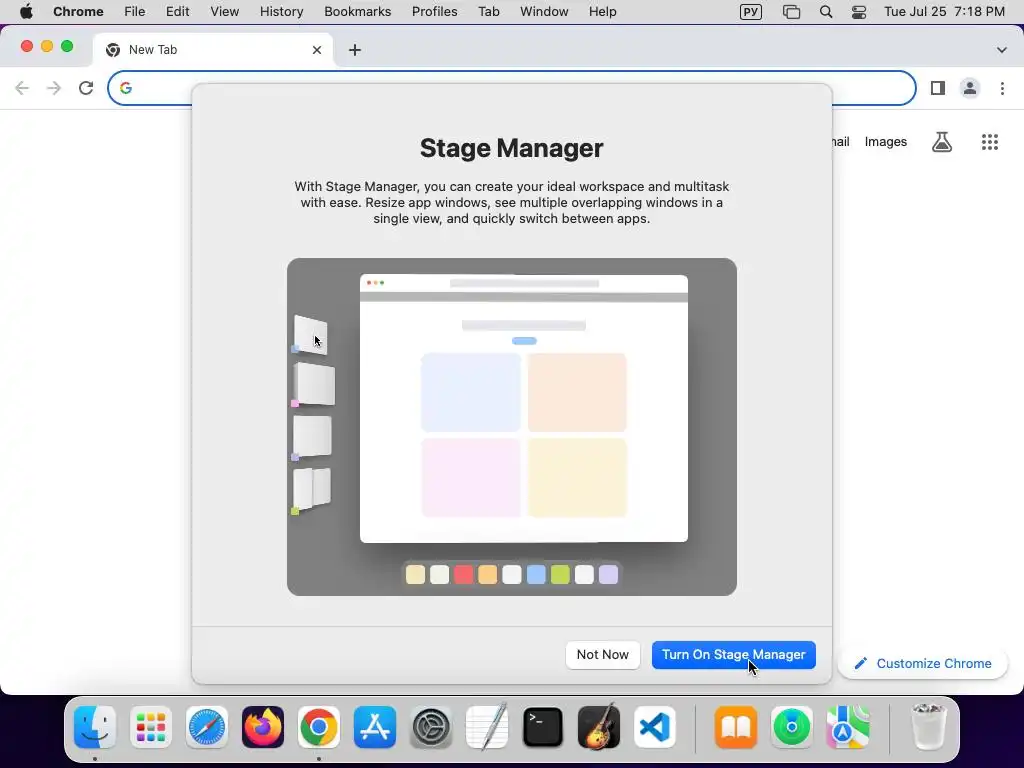
Task: Switch keyboard input source РУ
Action: [x=750, y=12]
